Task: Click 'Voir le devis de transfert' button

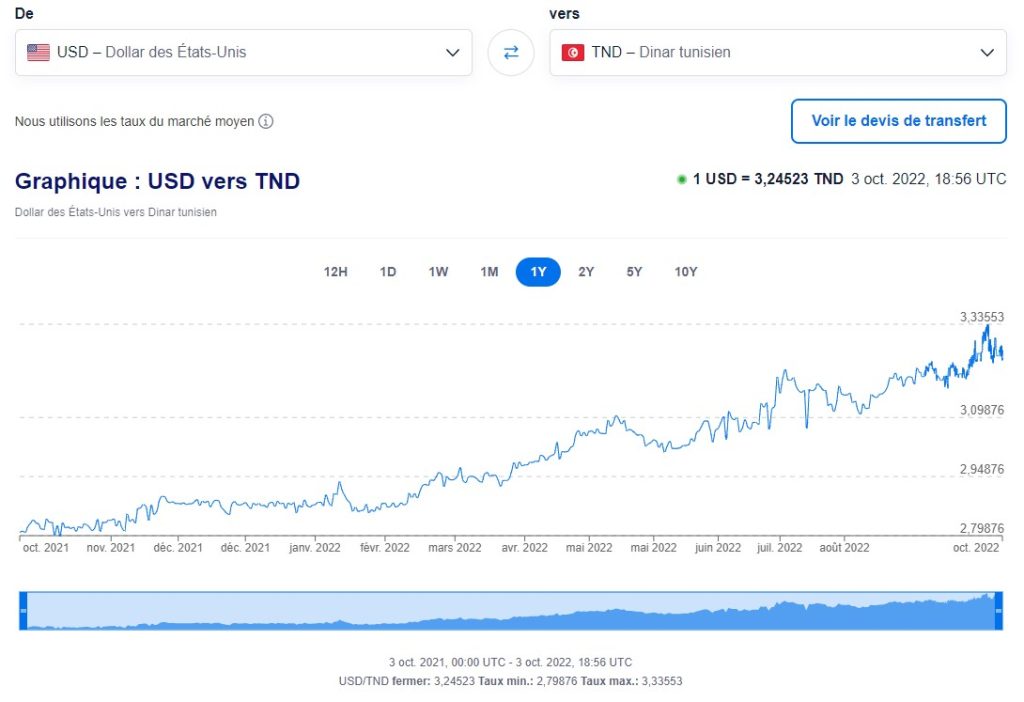Action: coord(898,121)
